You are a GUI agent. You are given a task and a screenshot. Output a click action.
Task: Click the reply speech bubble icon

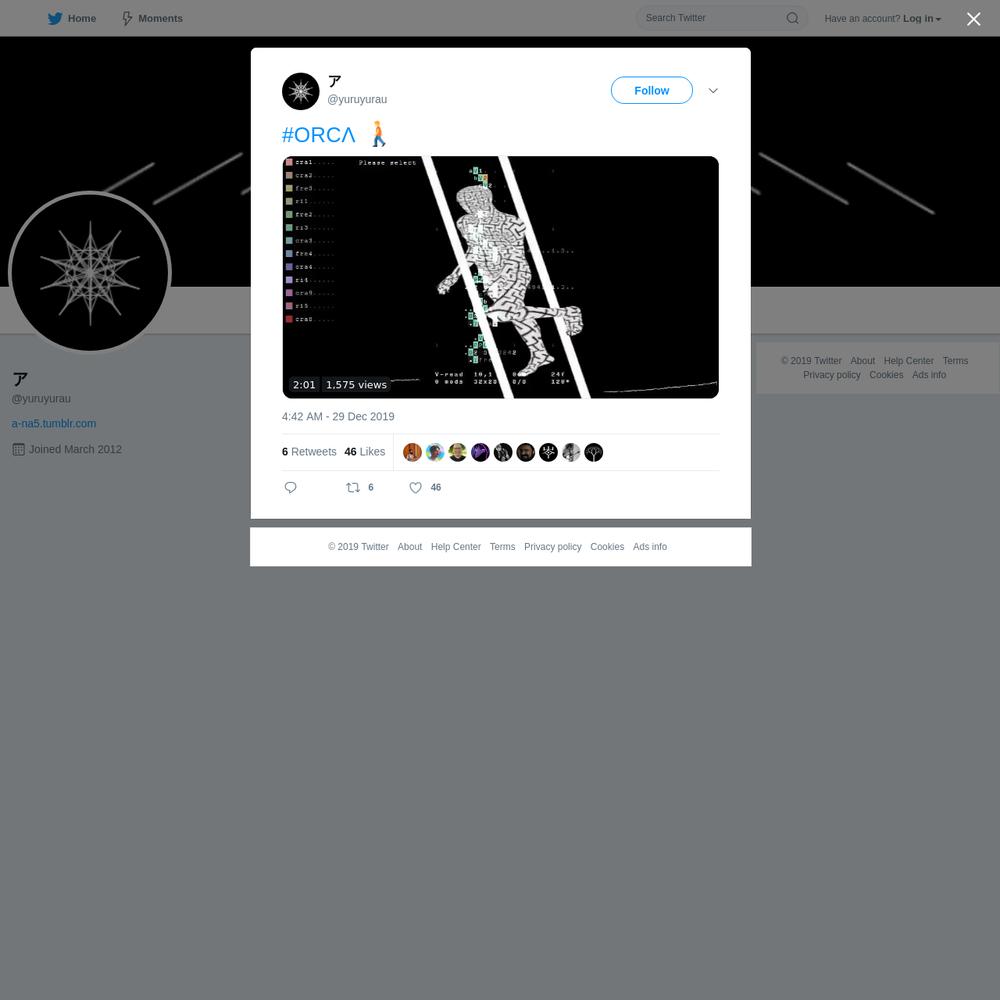click(x=290, y=487)
